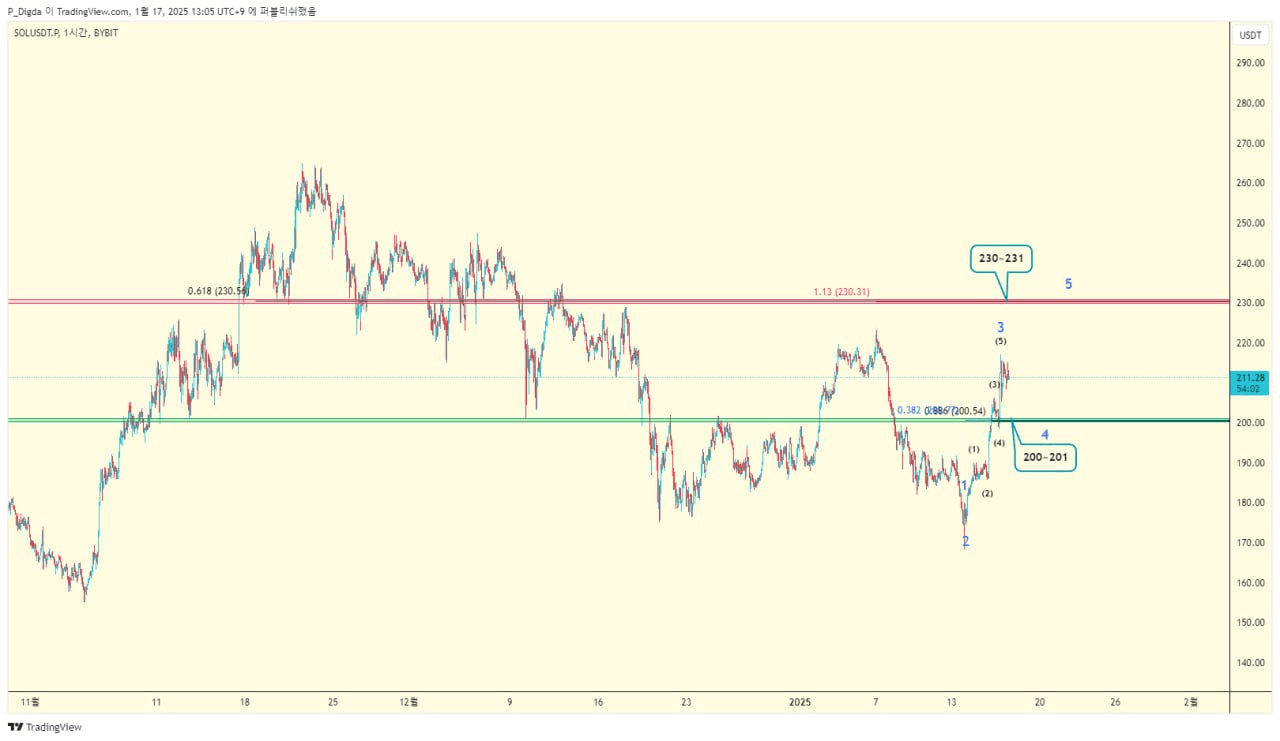The width and height of the screenshot is (1280, 741).
Task: Click the 7 date axis label
Action: coord(876,702)
